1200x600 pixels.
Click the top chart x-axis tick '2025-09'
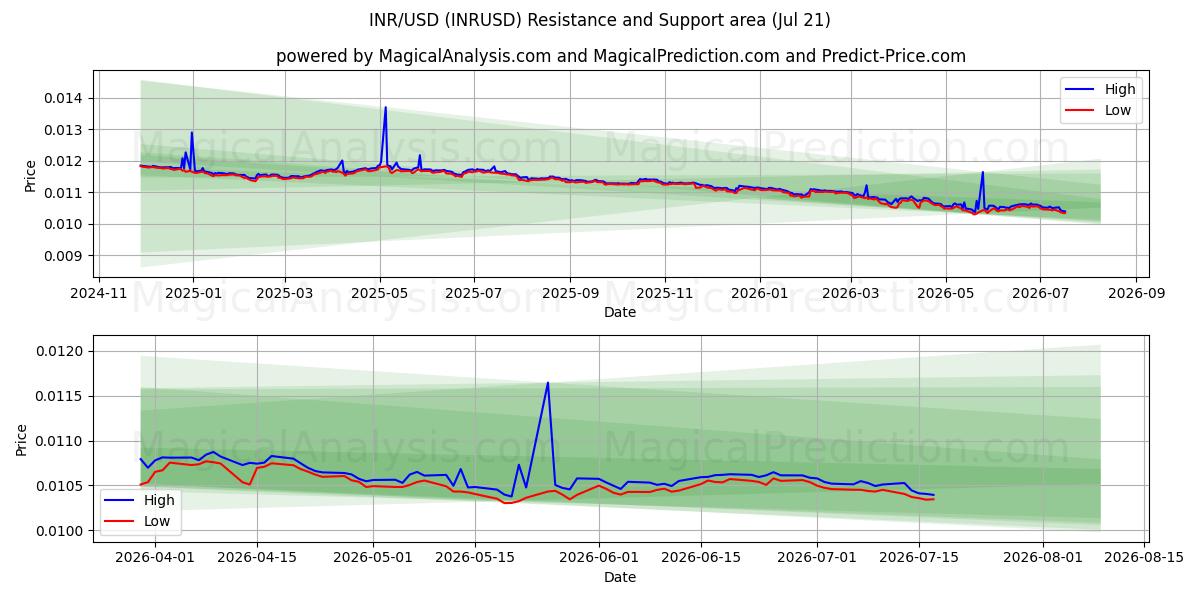coord(570,294)
